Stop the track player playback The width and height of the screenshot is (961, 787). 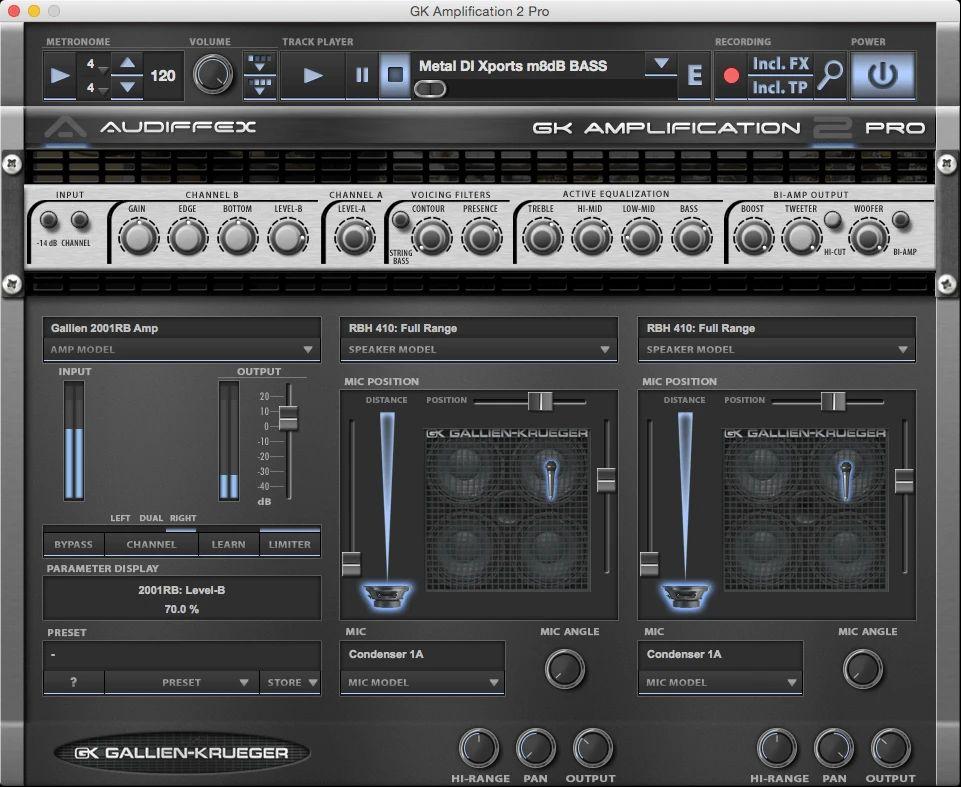click(395, 75)
